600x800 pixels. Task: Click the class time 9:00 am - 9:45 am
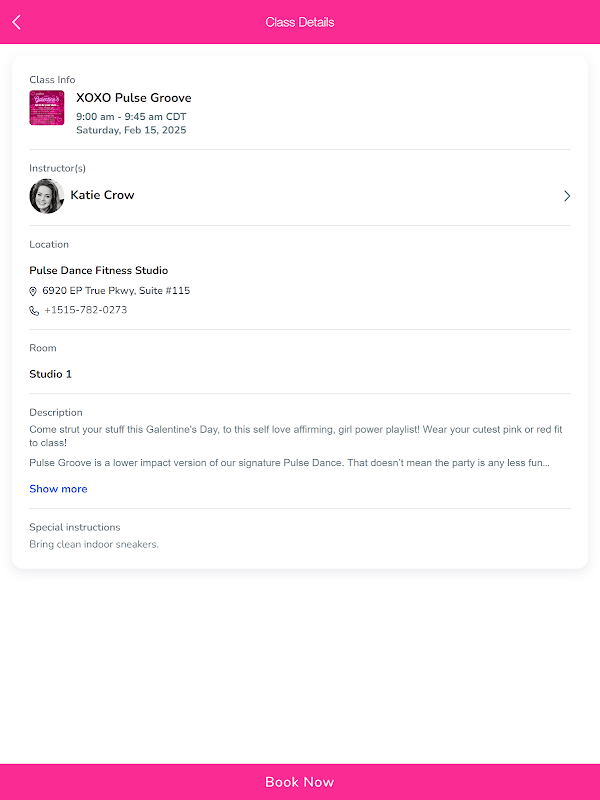(131, 117)
